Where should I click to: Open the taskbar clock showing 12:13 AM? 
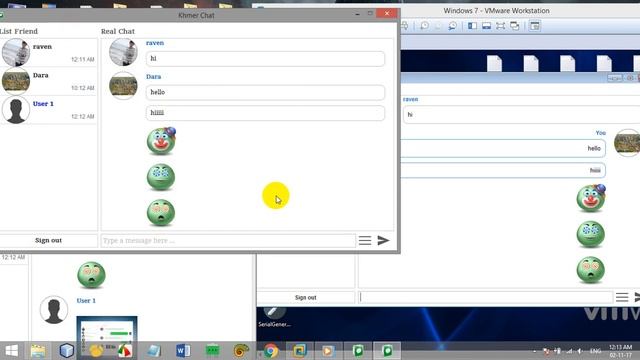pyautogui.click(x=620, y=351)
